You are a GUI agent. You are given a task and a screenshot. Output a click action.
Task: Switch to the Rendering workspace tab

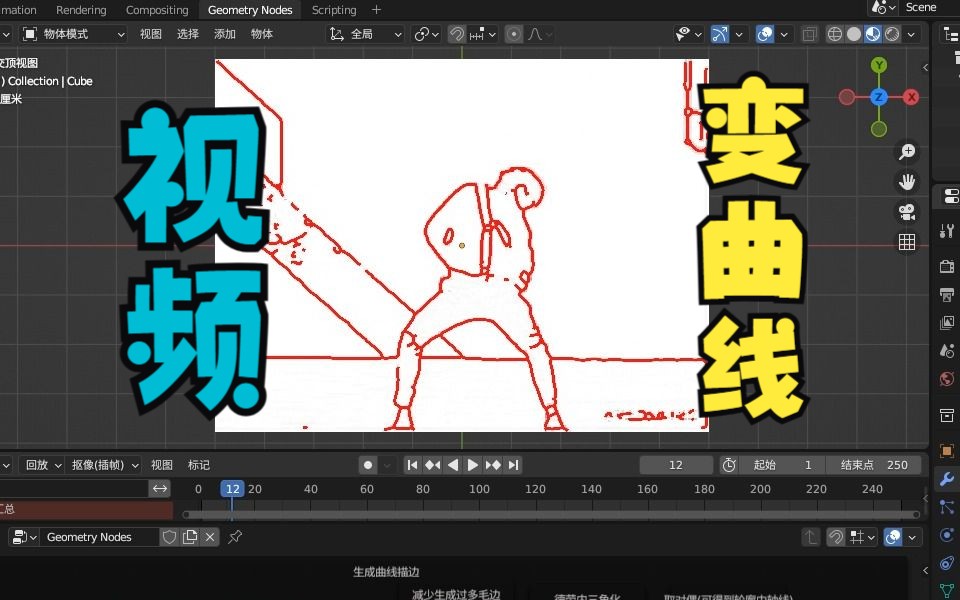tap(81, 10)
